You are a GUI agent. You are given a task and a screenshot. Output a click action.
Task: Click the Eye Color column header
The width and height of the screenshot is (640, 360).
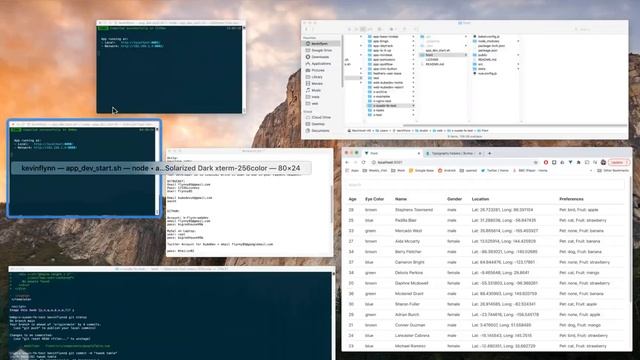coord(374,199)
